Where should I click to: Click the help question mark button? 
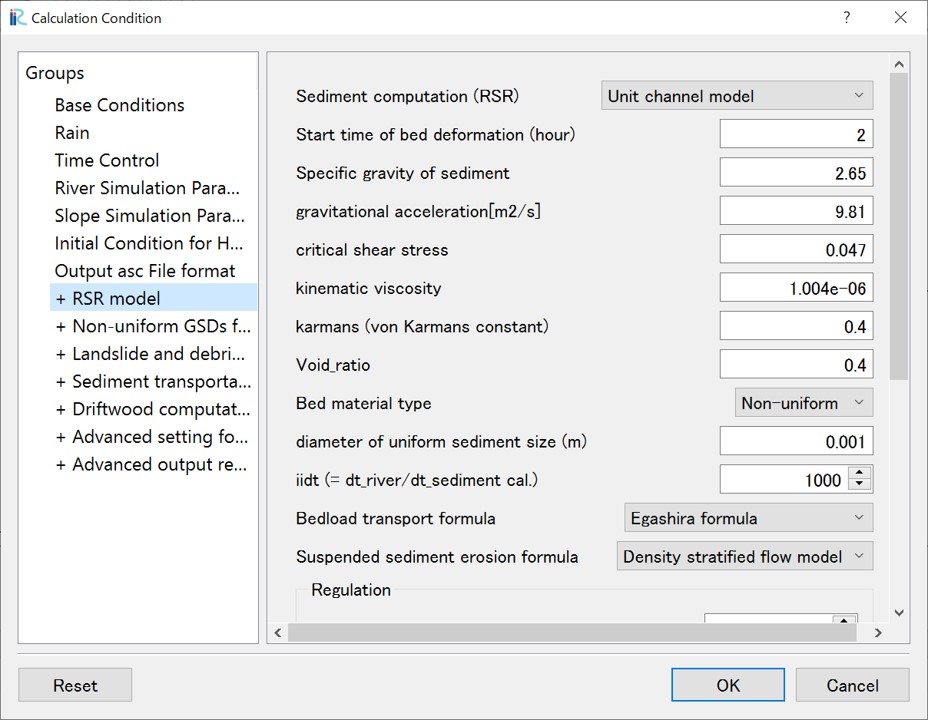847,18
